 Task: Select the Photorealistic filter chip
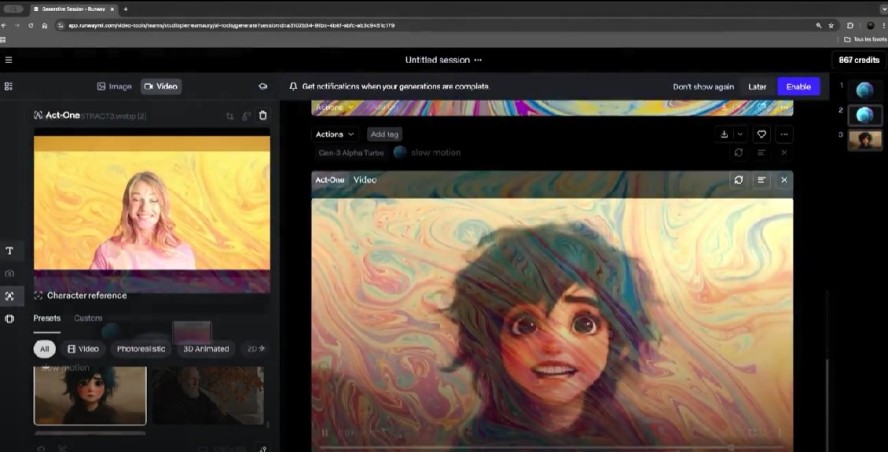click(x=141, y=349)
